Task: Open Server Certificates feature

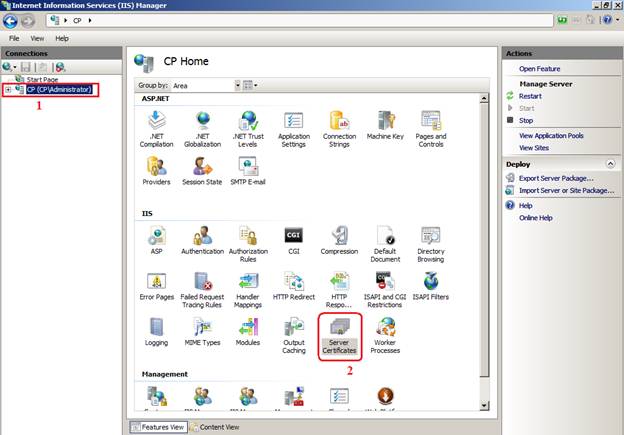Action: click(339, 336)
